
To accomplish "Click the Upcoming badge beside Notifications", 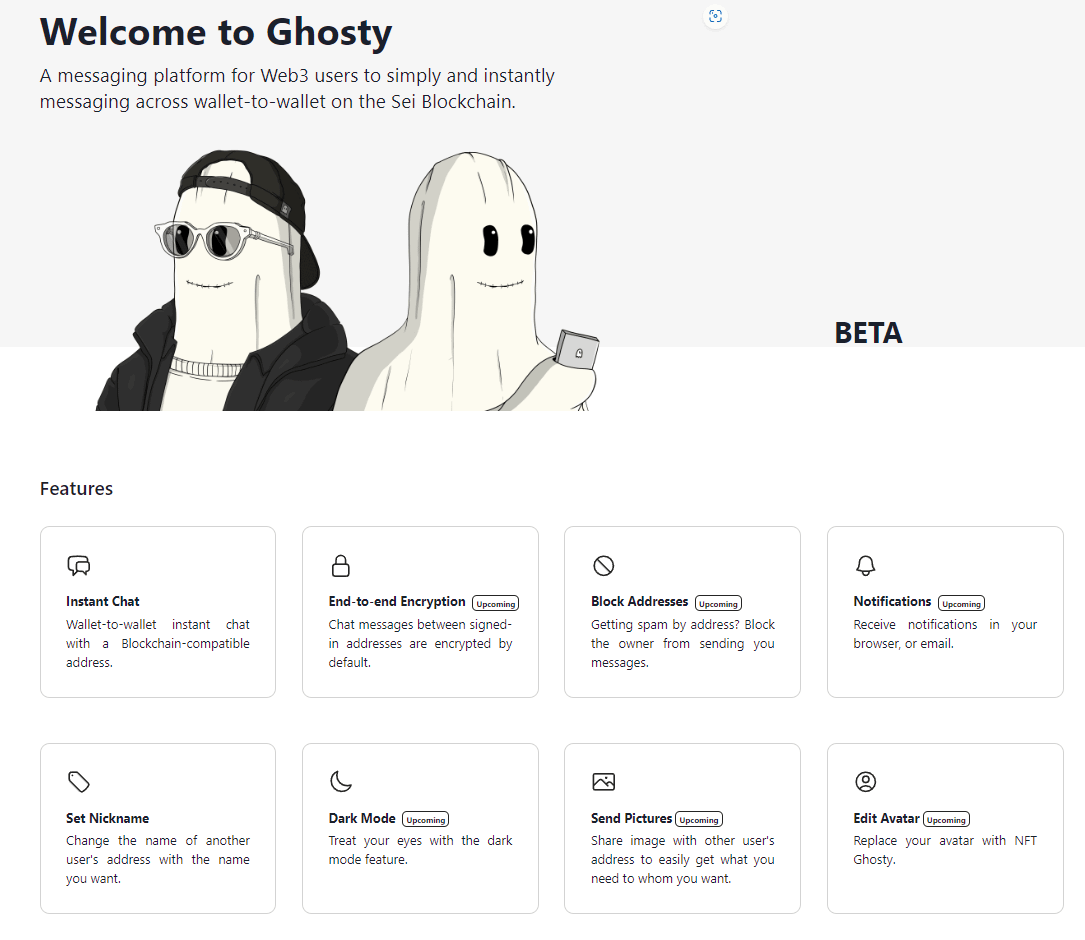I will 961,604.
